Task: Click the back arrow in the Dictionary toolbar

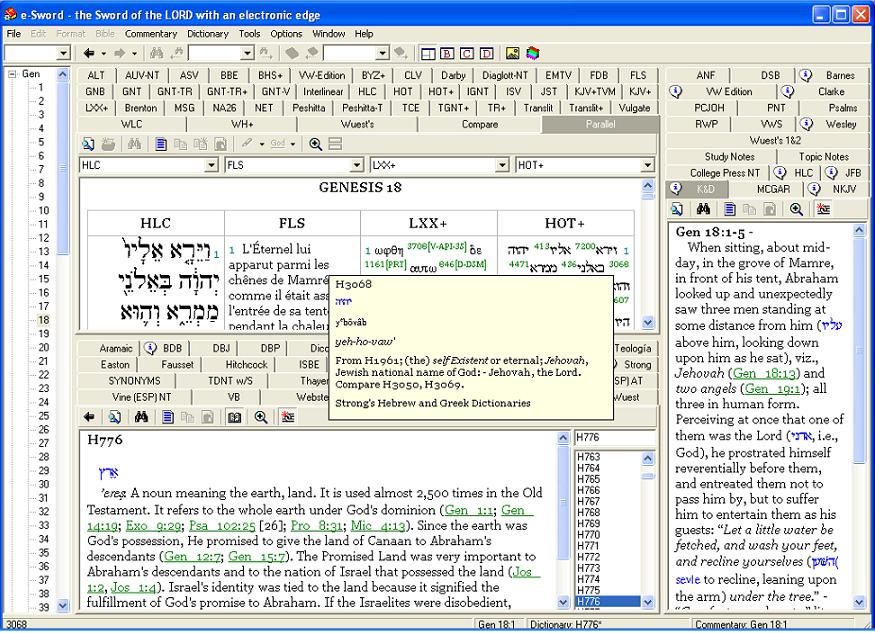Action: [x=89, y=416]
